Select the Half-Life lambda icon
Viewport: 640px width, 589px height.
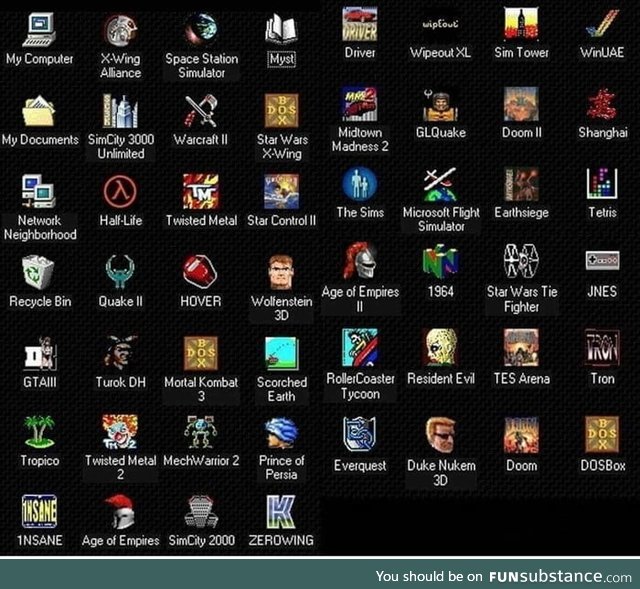pyautogui.click(x=120, y=191)
